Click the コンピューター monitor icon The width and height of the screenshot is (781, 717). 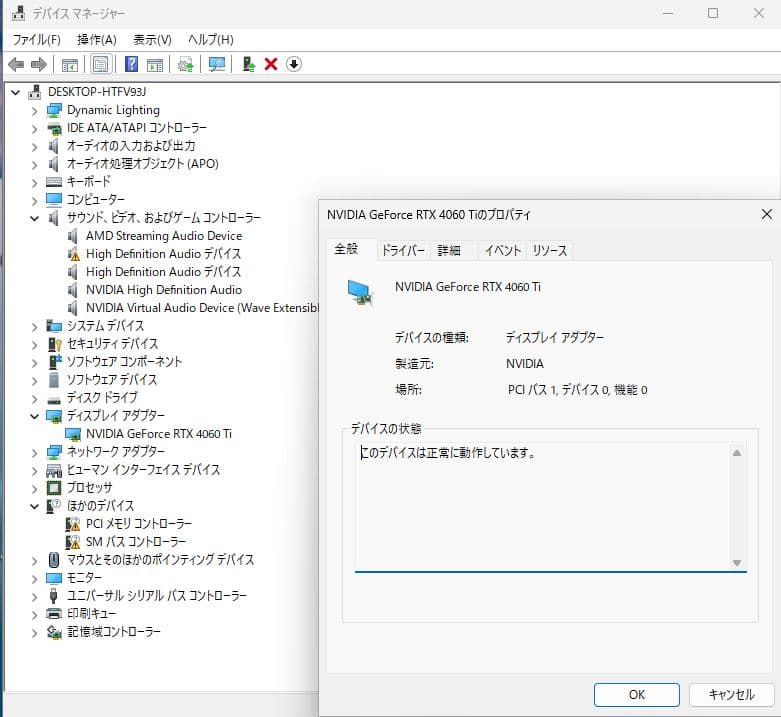pyautogui.click(x=54, y=200)
